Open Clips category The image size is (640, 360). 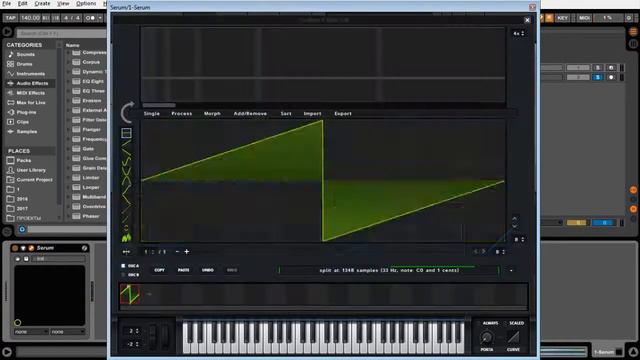point(22,122)
